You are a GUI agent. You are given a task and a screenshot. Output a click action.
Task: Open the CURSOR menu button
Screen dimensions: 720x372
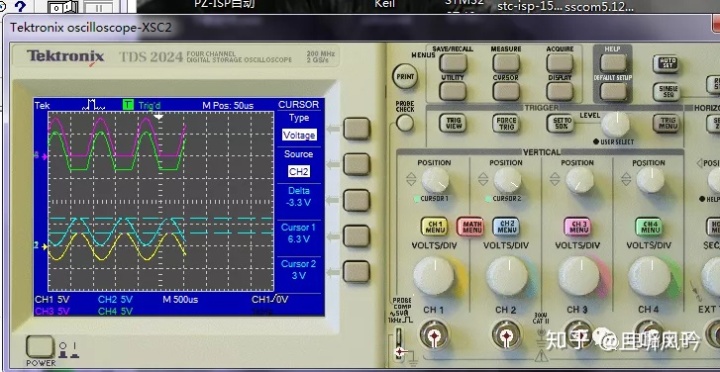(506, 91)
